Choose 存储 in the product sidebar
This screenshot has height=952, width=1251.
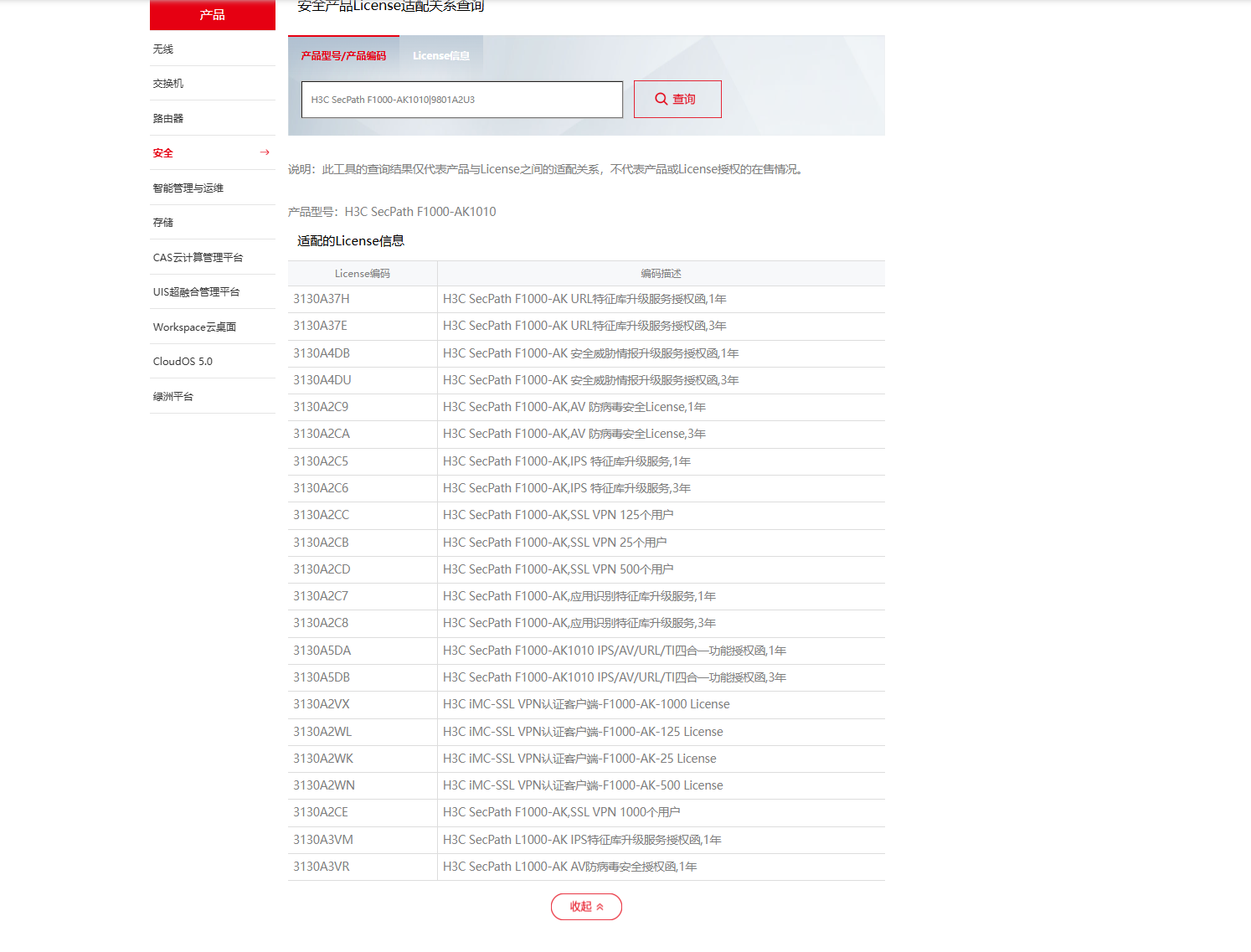pyautogui.click(x=163, y=223)
